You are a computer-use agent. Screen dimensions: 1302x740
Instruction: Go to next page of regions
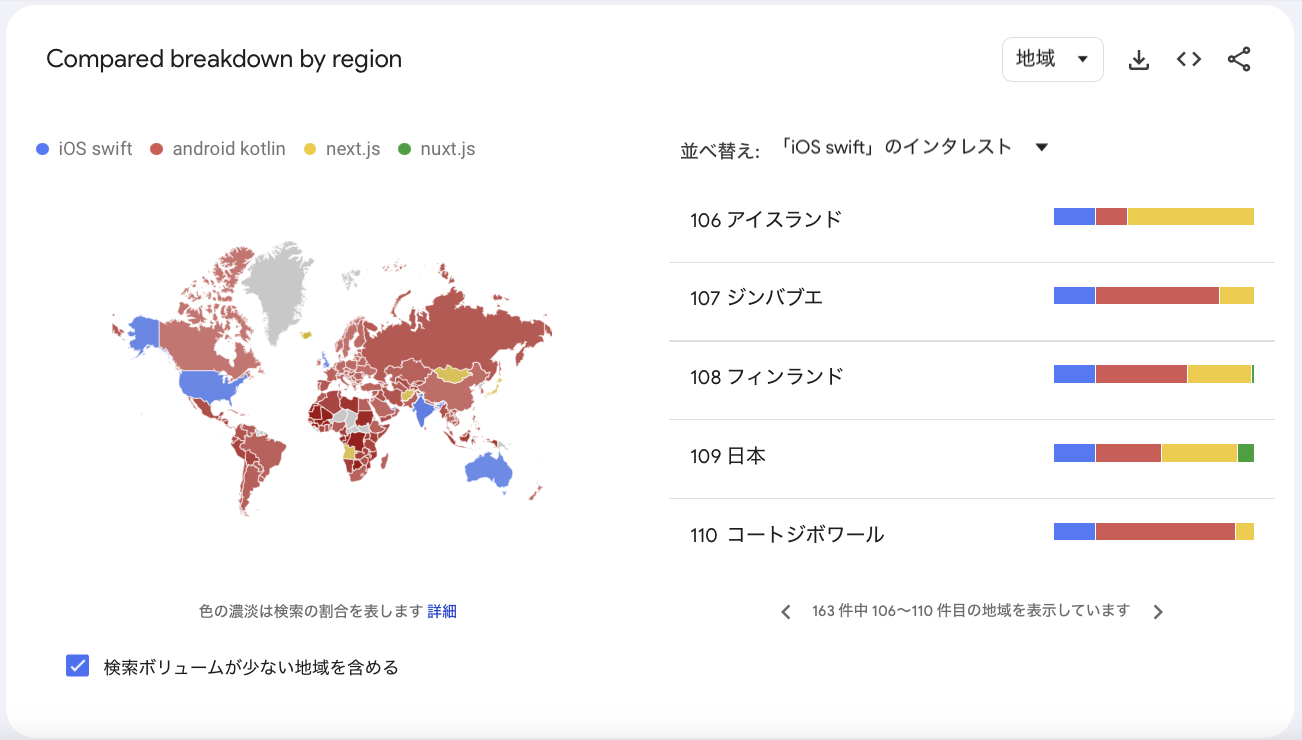tap(1158, 612)
